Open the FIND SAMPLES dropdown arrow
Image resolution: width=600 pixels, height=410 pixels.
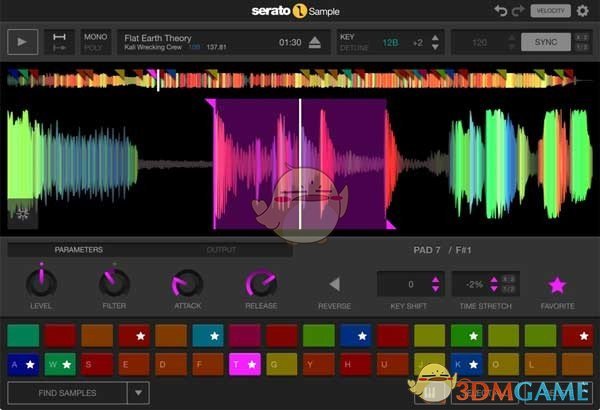point(138,393)
